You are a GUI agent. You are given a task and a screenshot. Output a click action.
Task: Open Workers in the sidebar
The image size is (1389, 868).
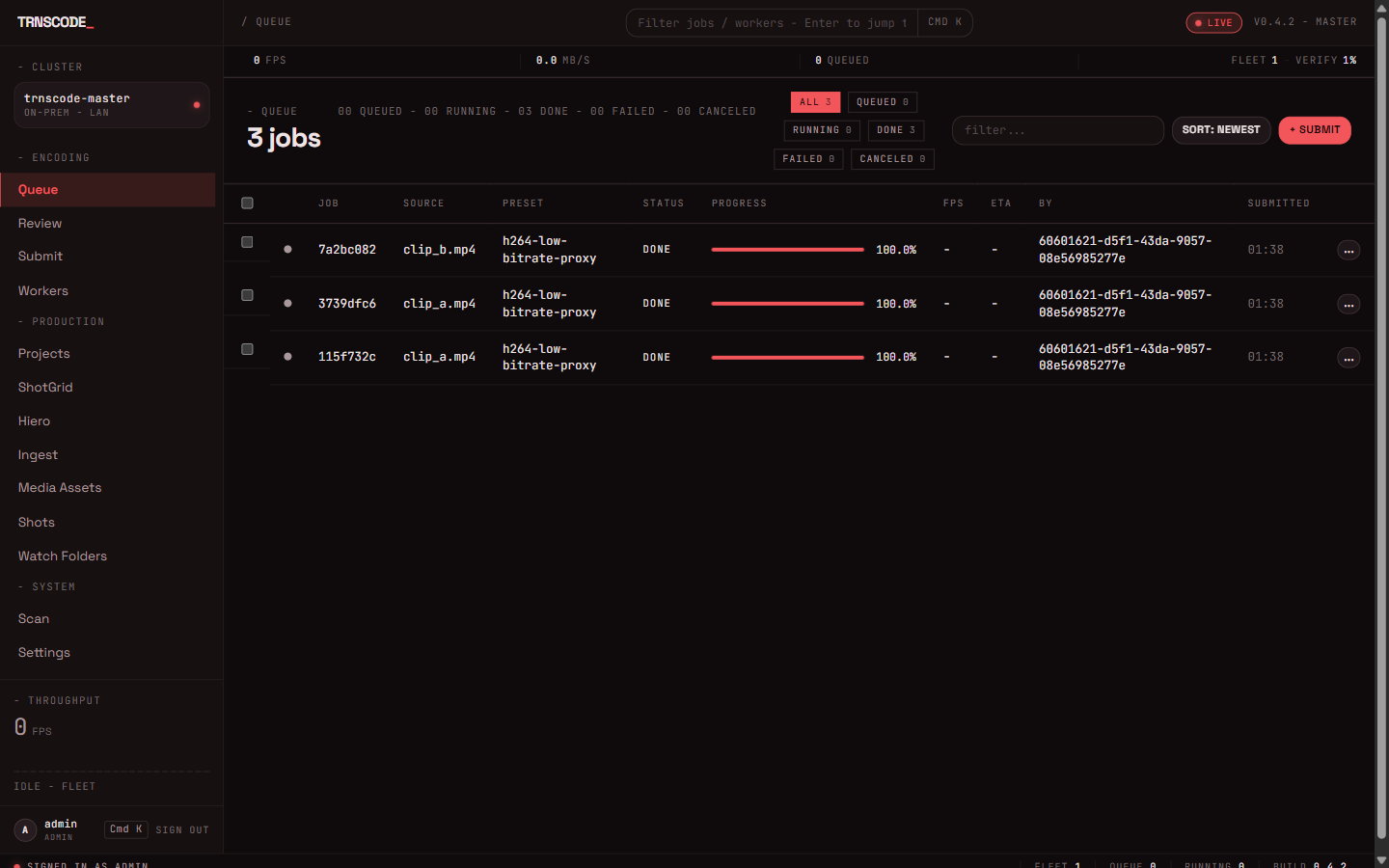click(108, 291)
